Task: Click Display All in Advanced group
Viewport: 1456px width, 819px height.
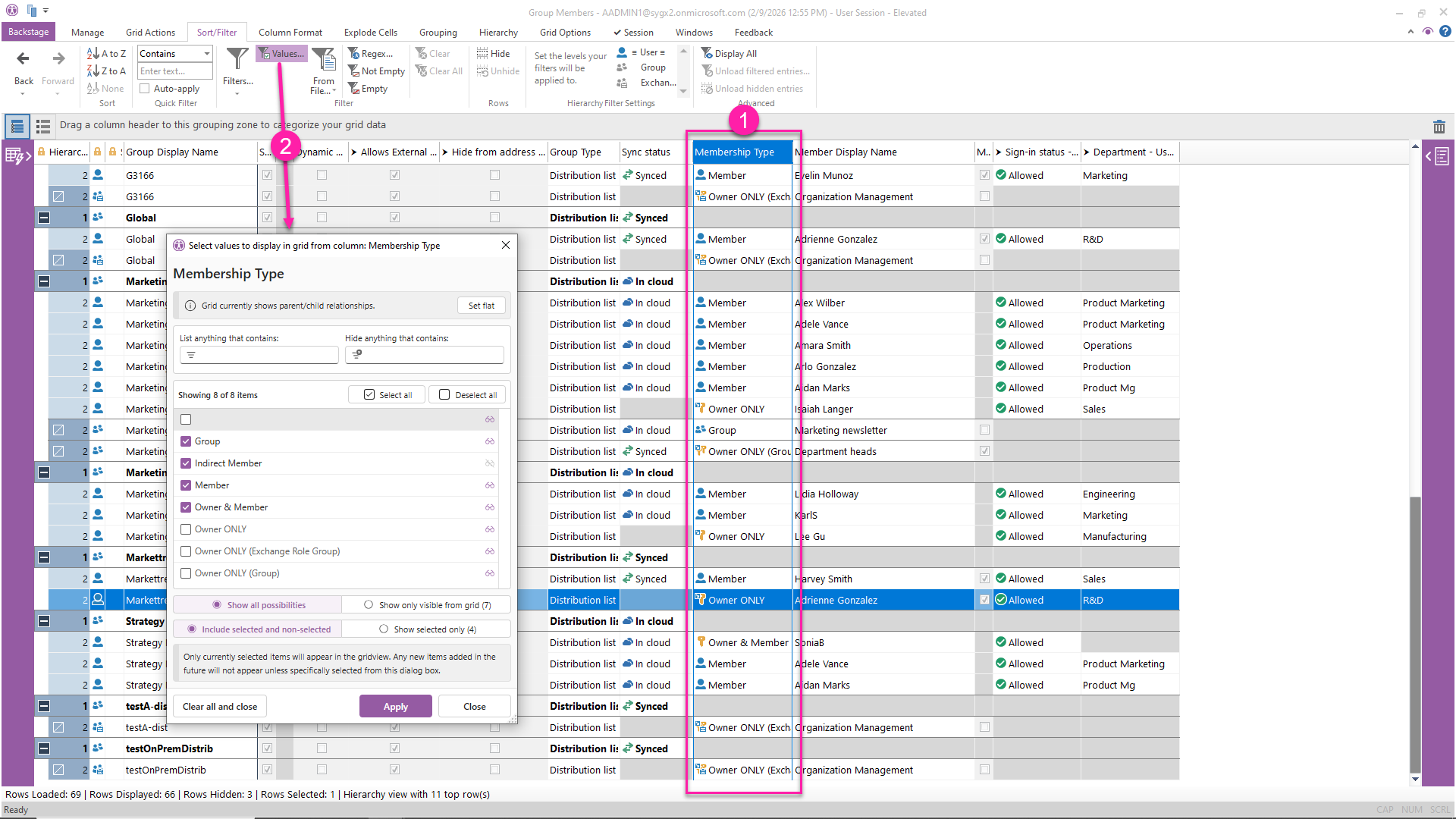Action: click(x=729, y=54)
